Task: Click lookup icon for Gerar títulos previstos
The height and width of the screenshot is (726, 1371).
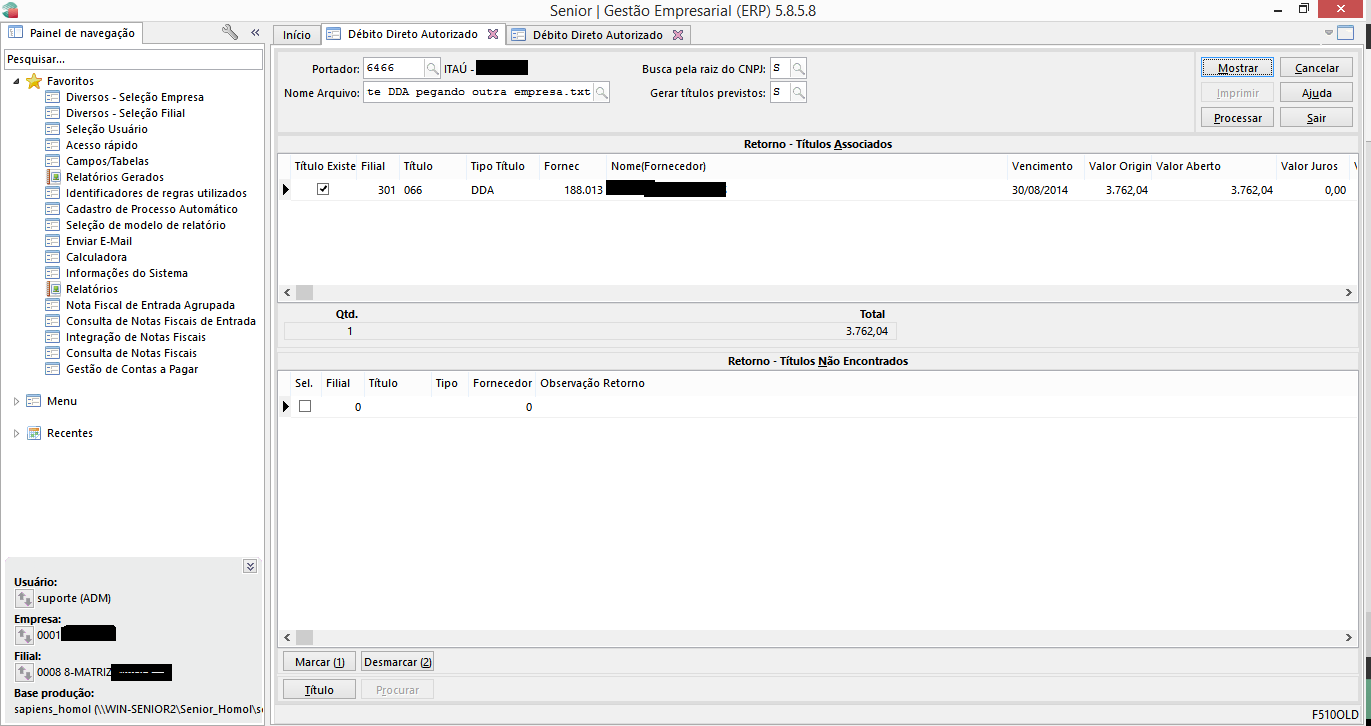Action: pyautogui.click(x=798, y=92)
